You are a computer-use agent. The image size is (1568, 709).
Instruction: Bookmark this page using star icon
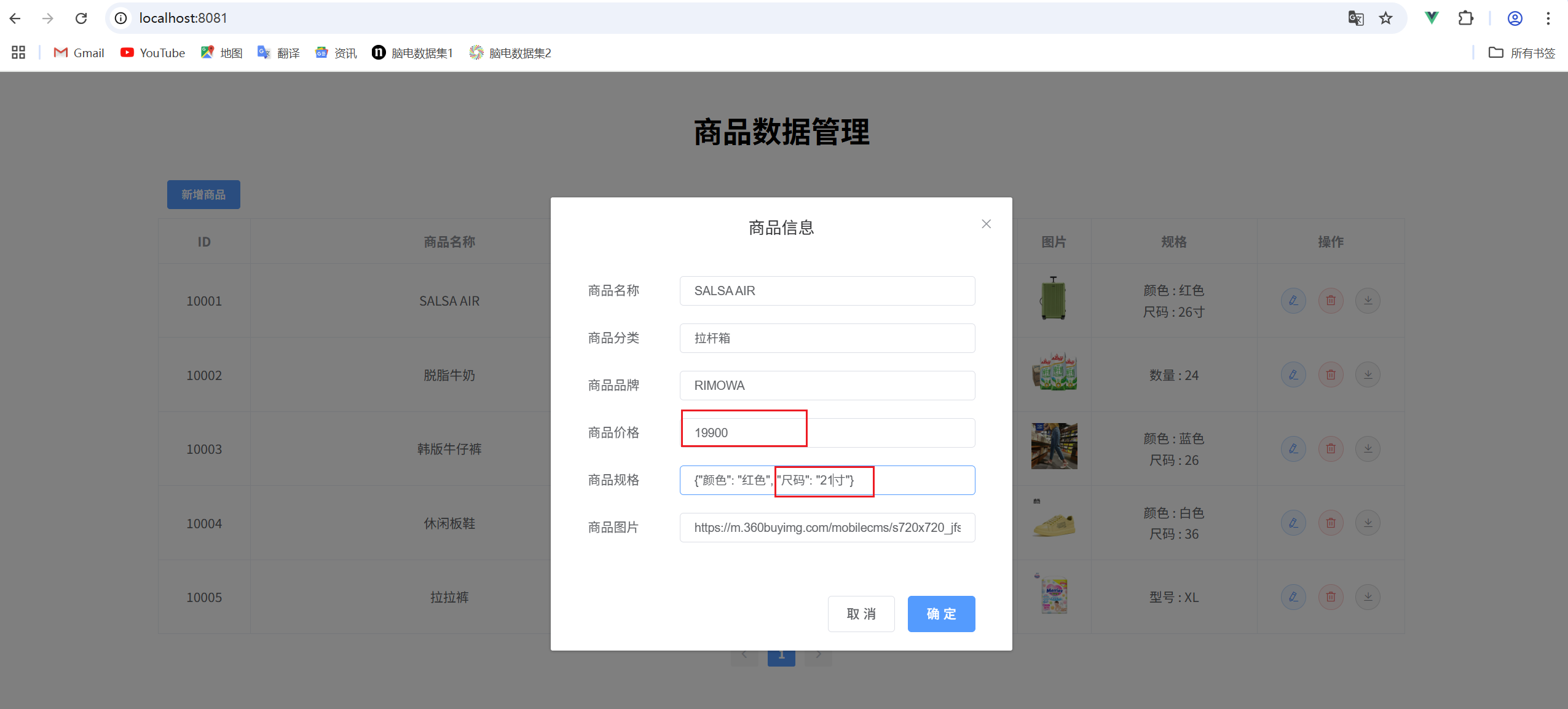pos(1385,18)
